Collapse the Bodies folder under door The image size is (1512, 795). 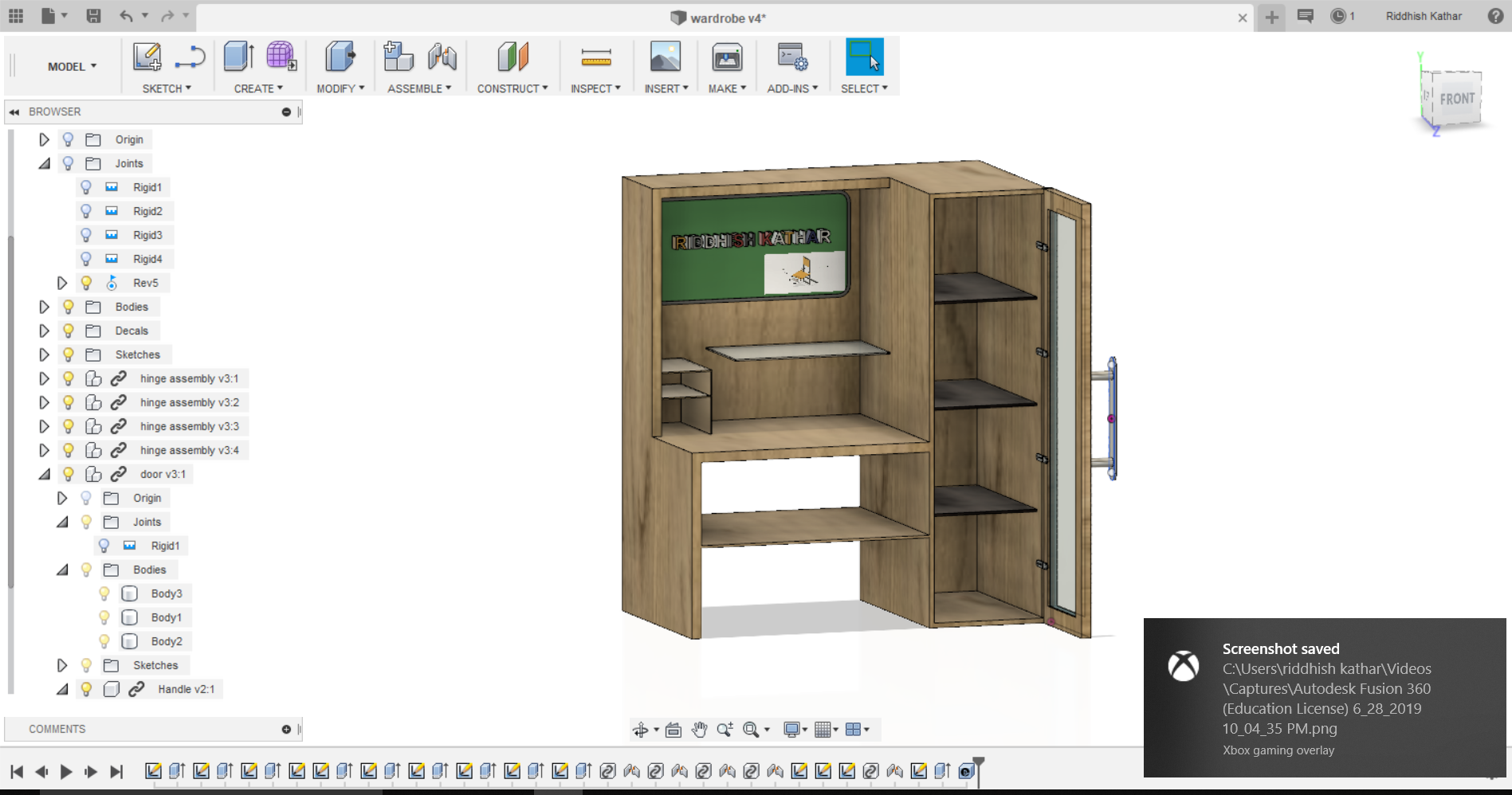62,570
